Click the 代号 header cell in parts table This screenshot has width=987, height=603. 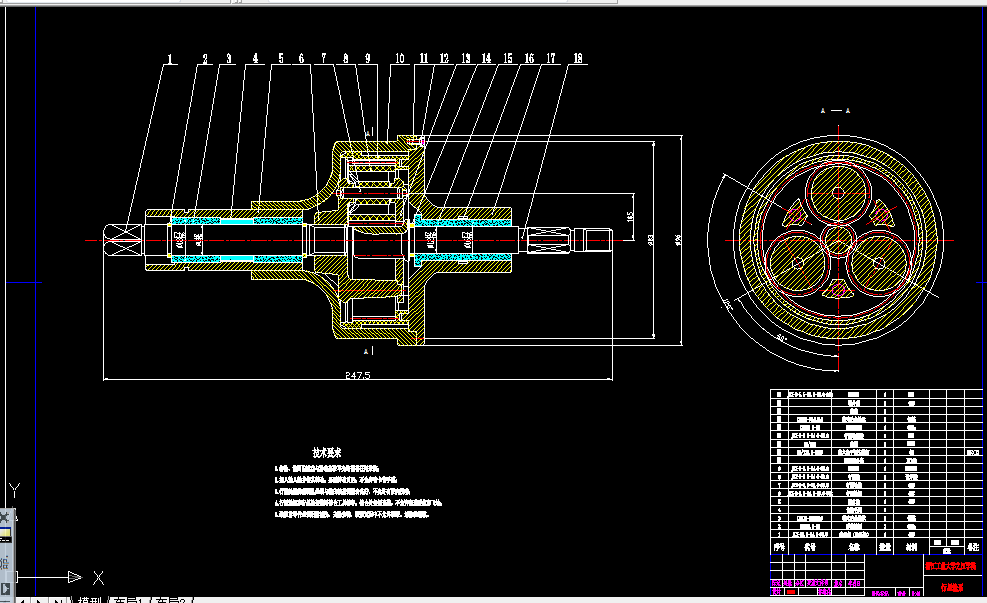pos(810,547)
